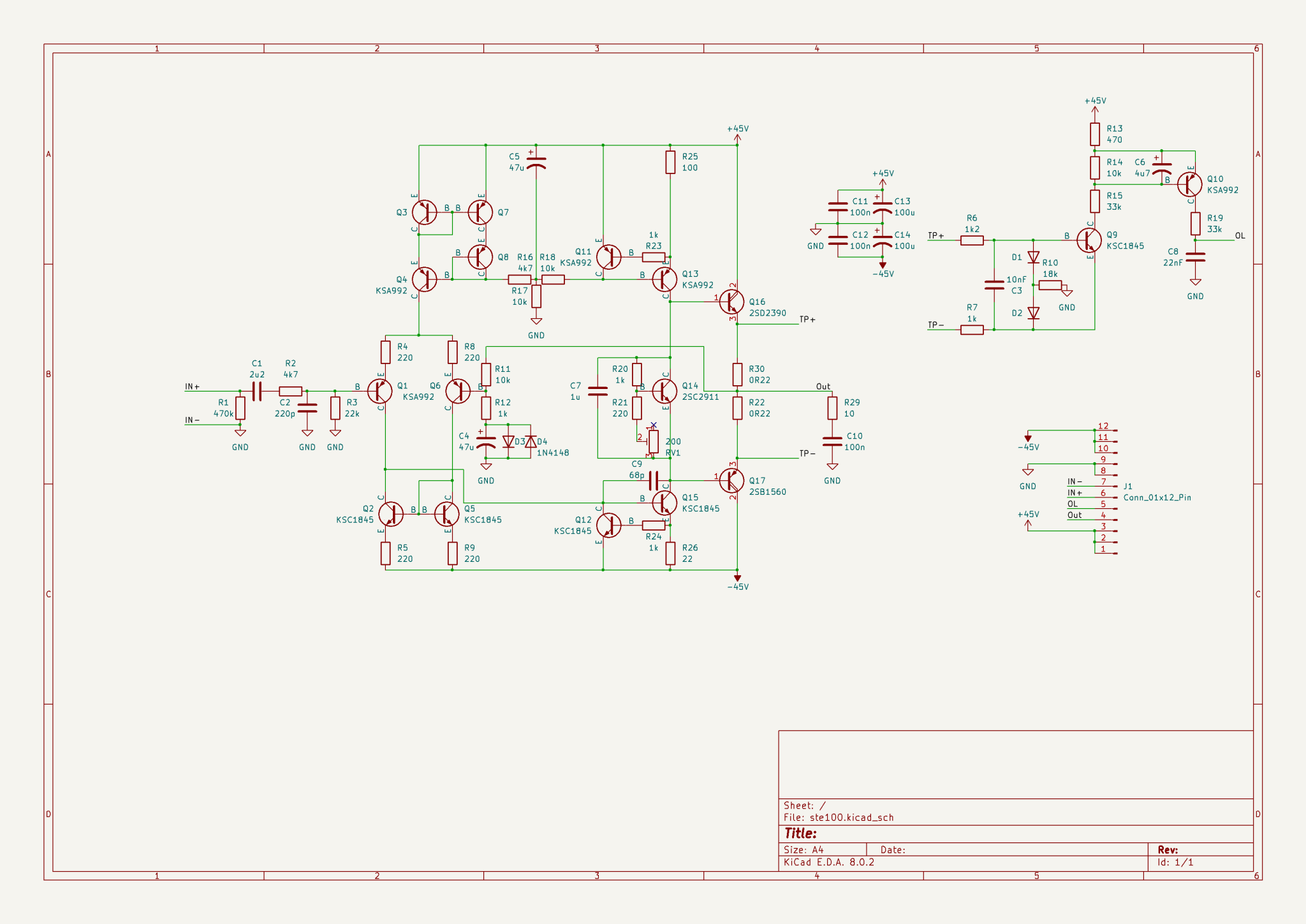Click GND symbol below R17
The width and height of the screenshot is (1306, 924).
(536, 326)
